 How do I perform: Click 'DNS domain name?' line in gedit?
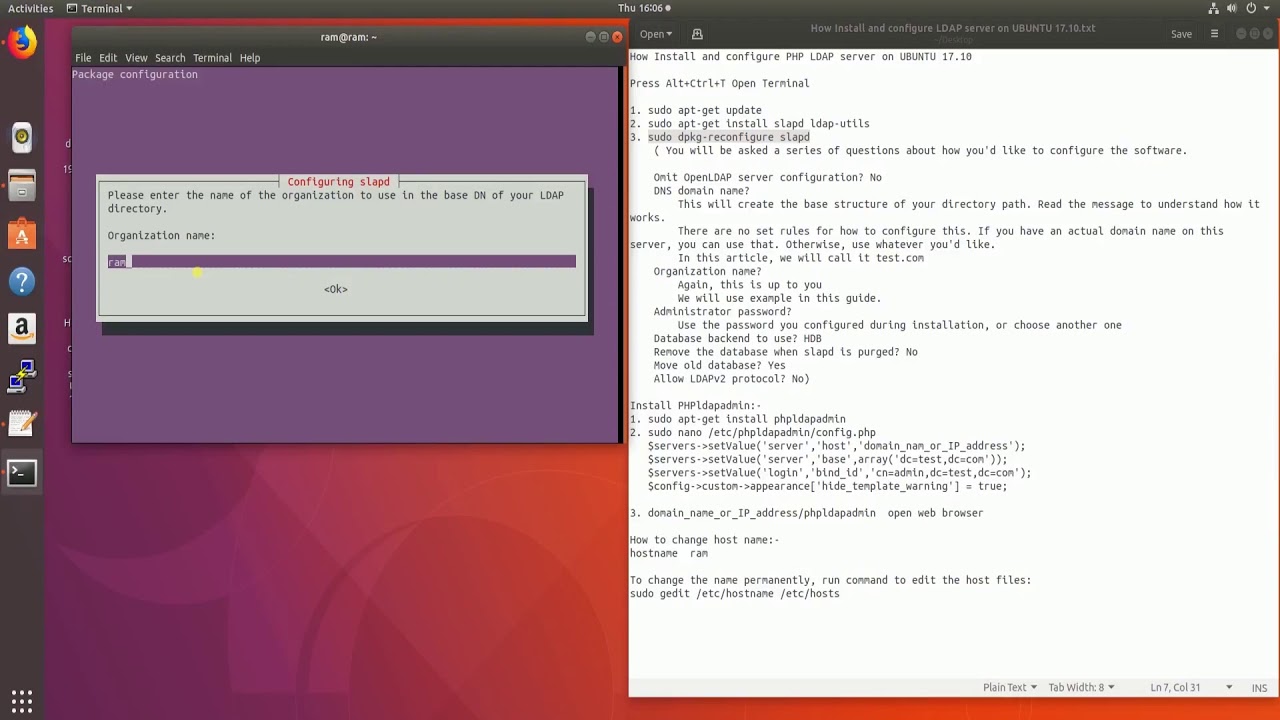click(x=702, y=191)
